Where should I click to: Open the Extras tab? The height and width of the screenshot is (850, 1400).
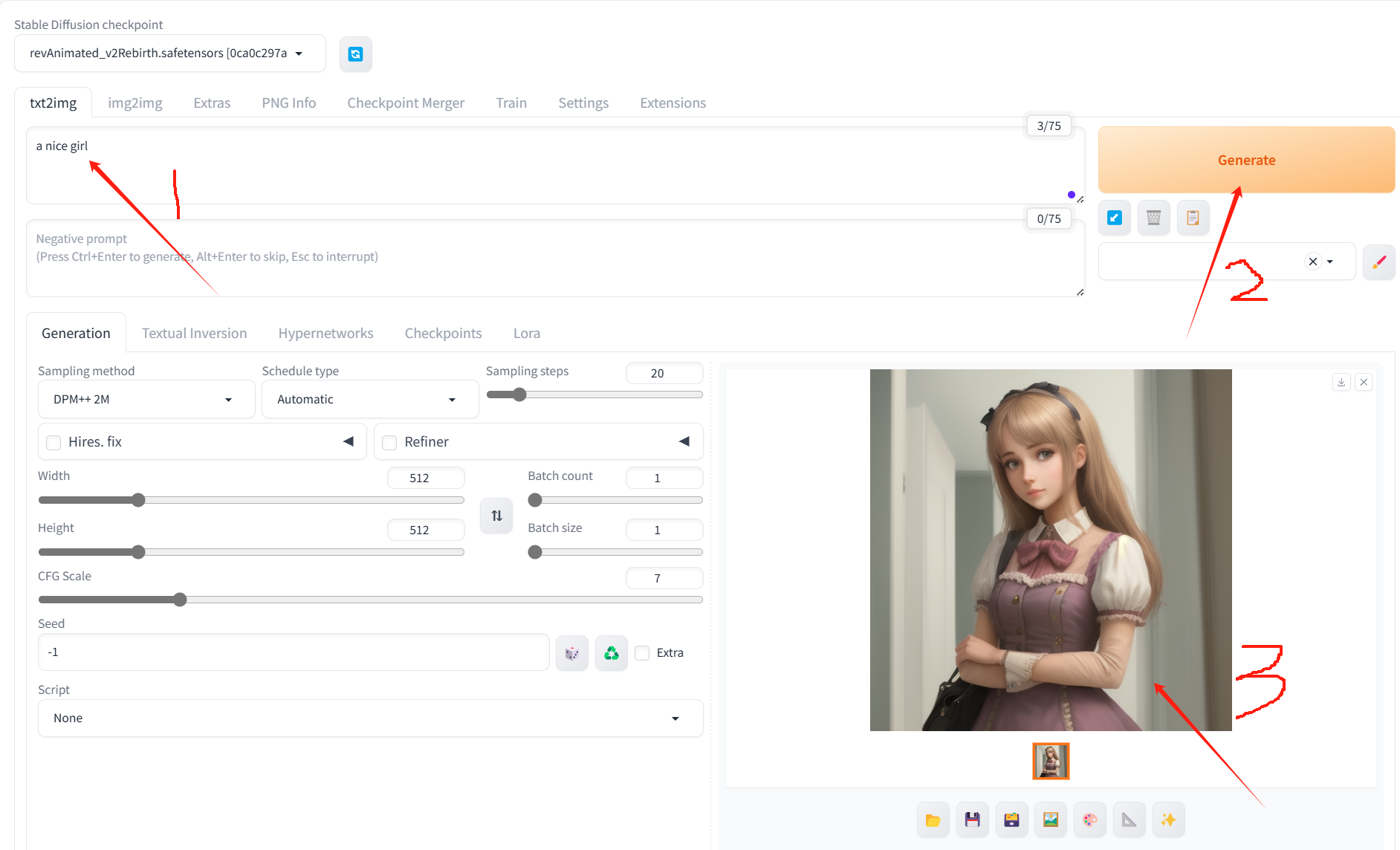click(x=212, y=103)
